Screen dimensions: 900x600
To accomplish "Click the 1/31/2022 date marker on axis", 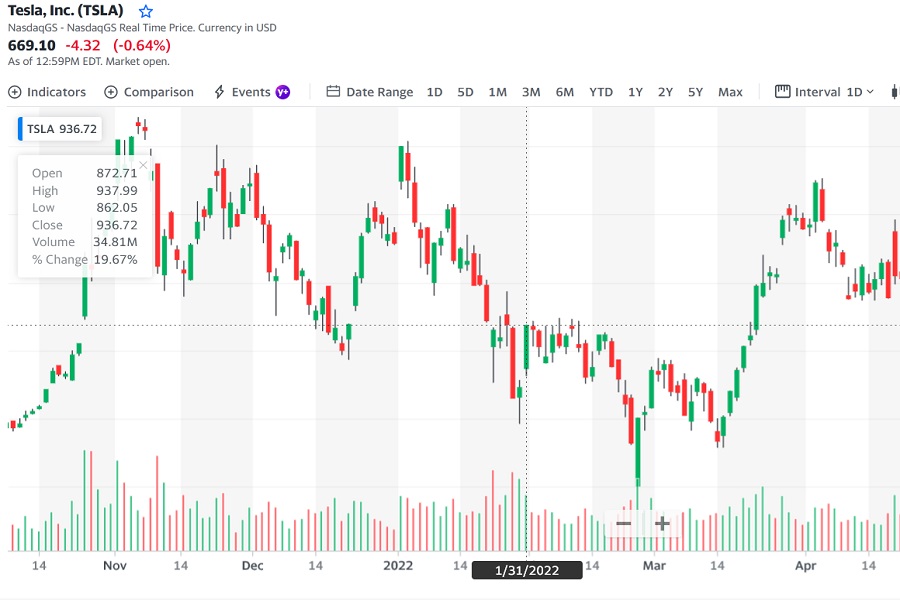I will 527,570.
